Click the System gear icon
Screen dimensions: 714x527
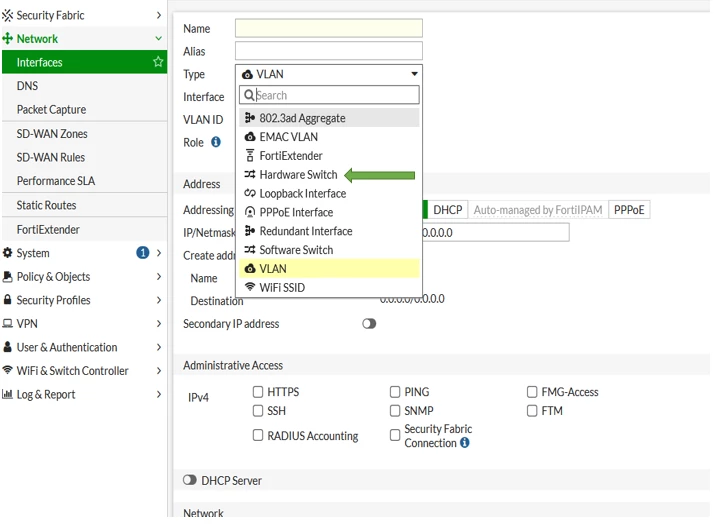click(7, 253)
